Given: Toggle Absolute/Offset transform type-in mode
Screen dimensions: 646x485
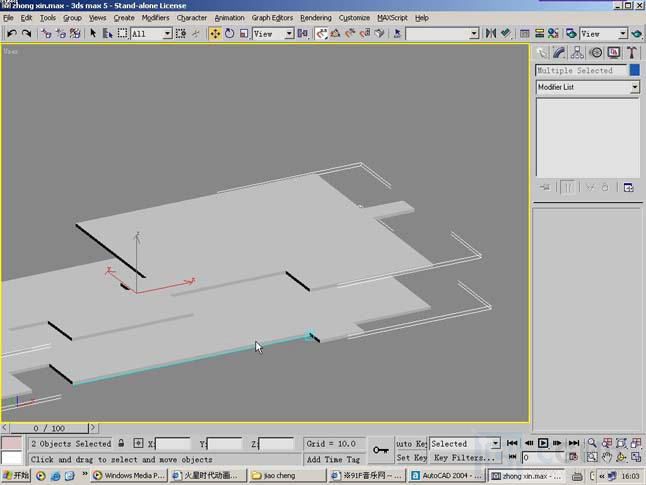Looking at the screenshot, I should (138, 443).
